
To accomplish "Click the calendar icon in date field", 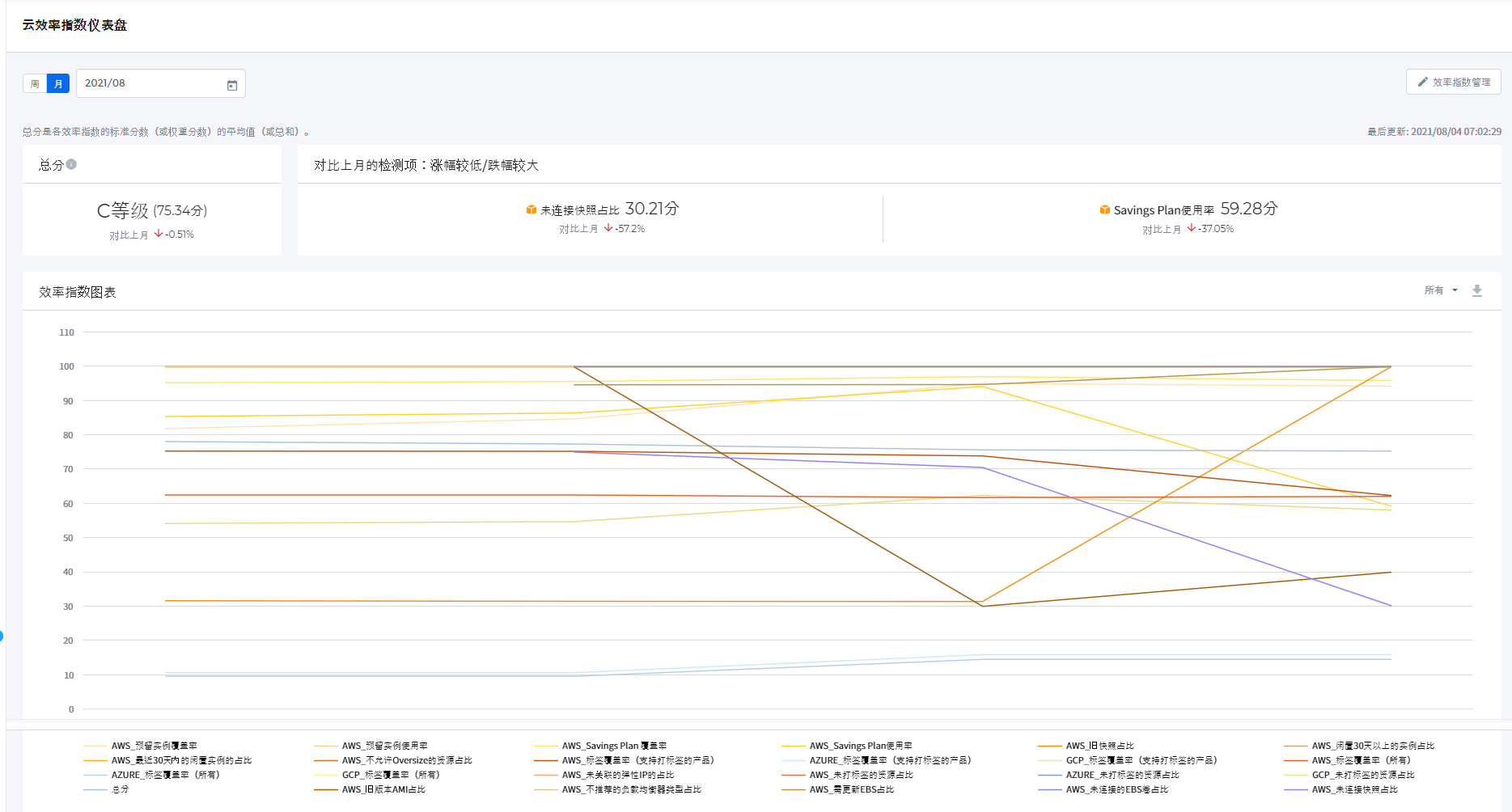I will click(x=232, y=85).
